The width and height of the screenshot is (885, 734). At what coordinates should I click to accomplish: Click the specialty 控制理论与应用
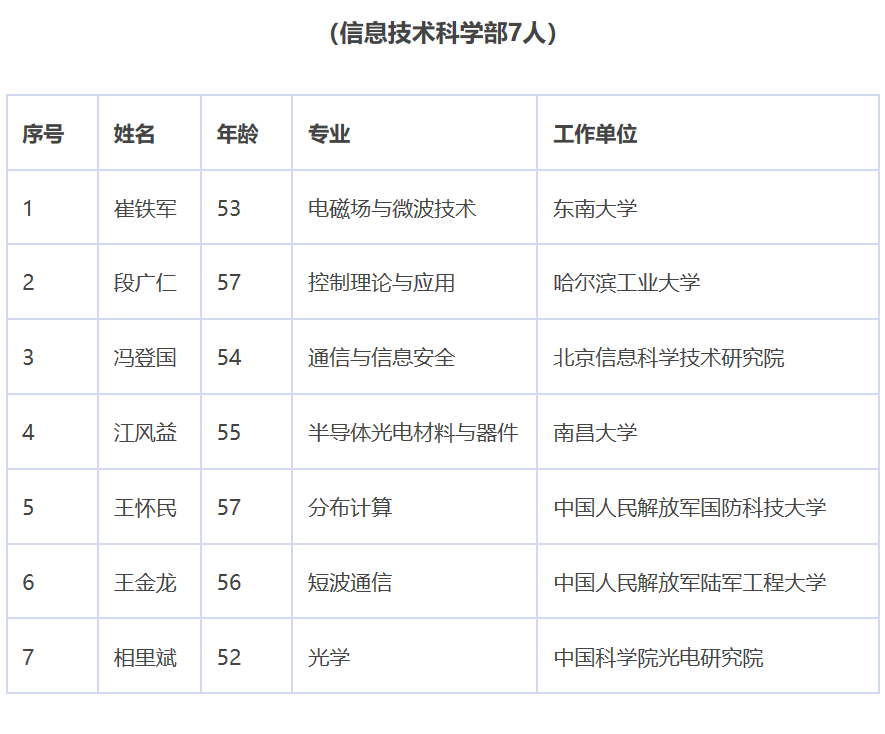tap(382, 283)
